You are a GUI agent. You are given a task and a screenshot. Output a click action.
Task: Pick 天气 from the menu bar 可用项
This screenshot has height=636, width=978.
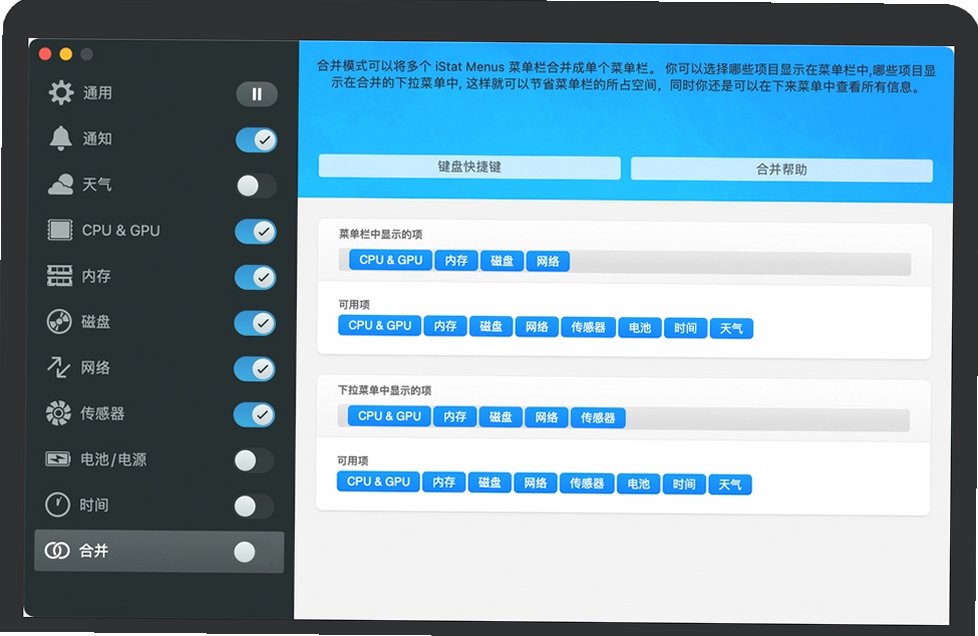[731, 329]
